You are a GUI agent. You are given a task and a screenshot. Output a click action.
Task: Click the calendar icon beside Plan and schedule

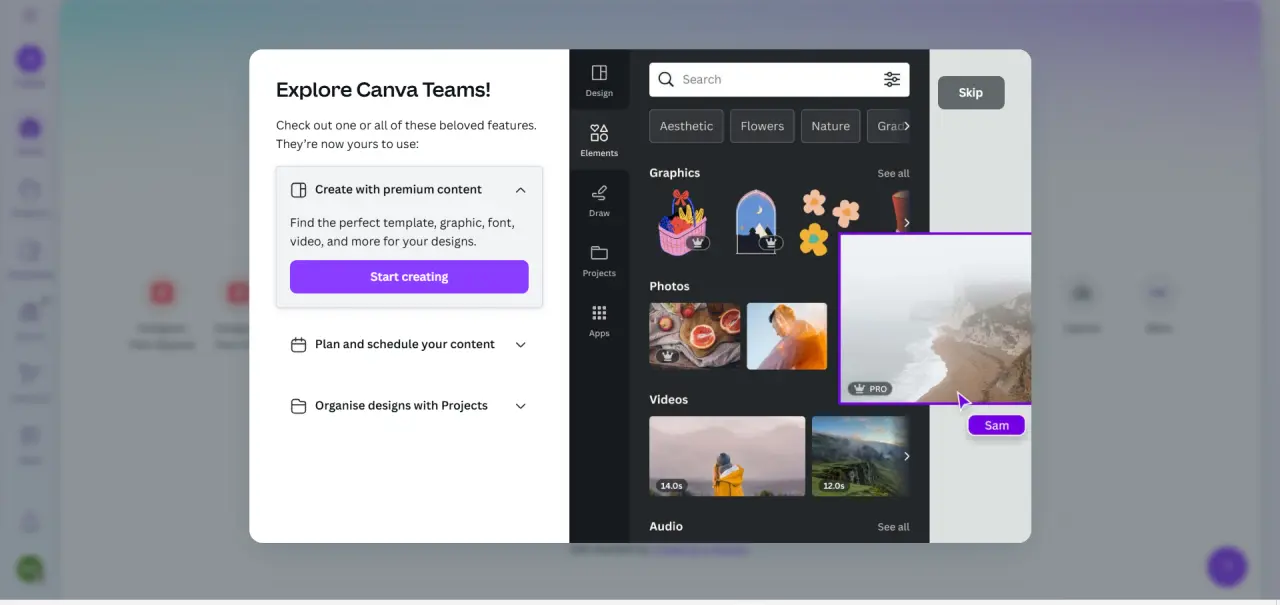pos(298,344)
